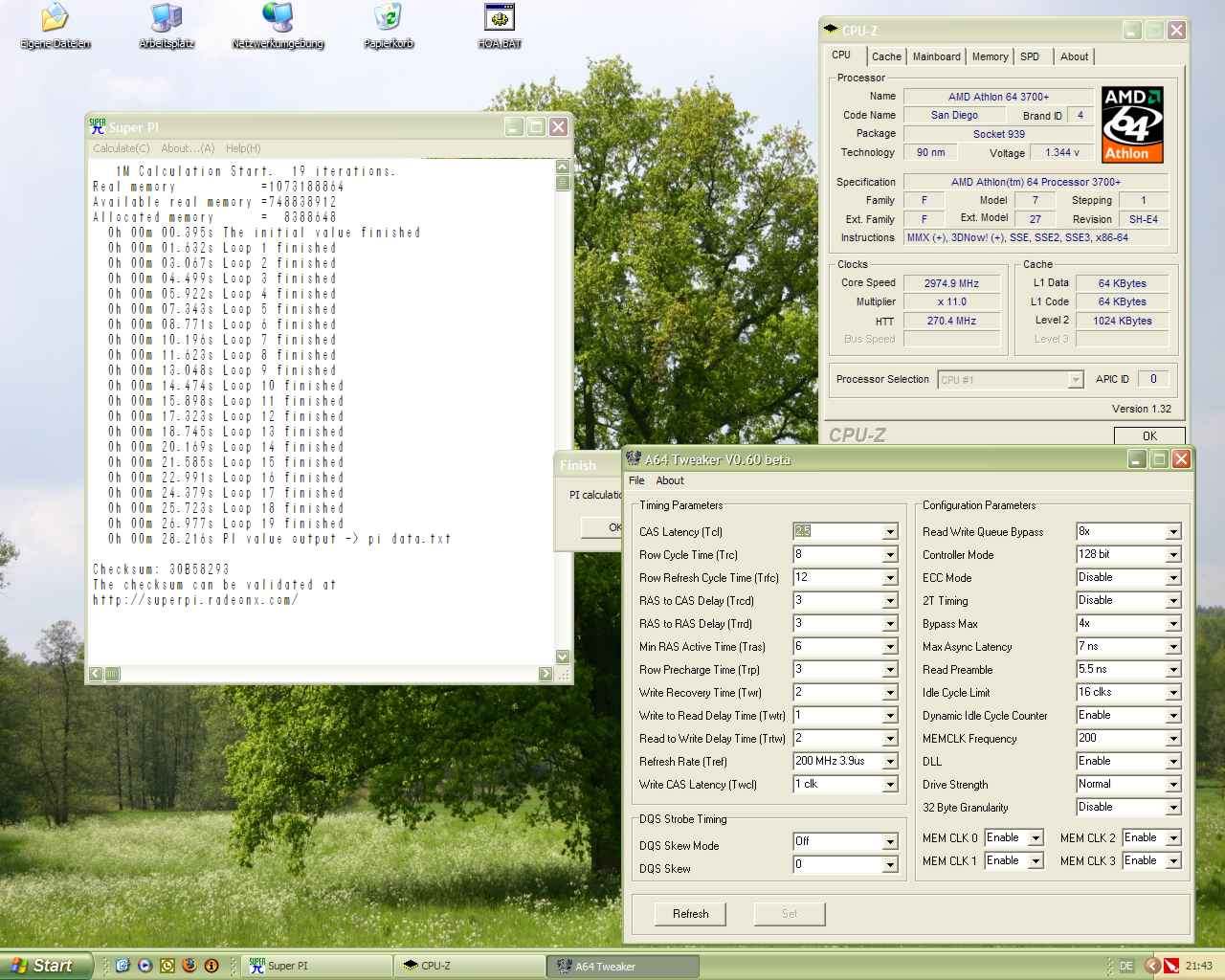1225x980 pixels.
Task: Switch to Memory tab in CPU-Z
Action: [990, 56]
